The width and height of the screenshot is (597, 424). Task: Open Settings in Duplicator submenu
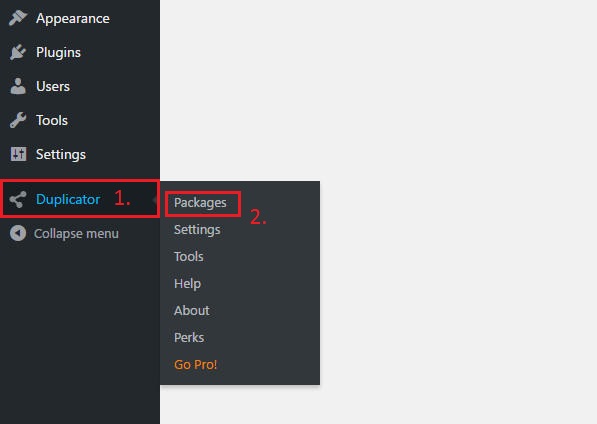coord(197,230)
